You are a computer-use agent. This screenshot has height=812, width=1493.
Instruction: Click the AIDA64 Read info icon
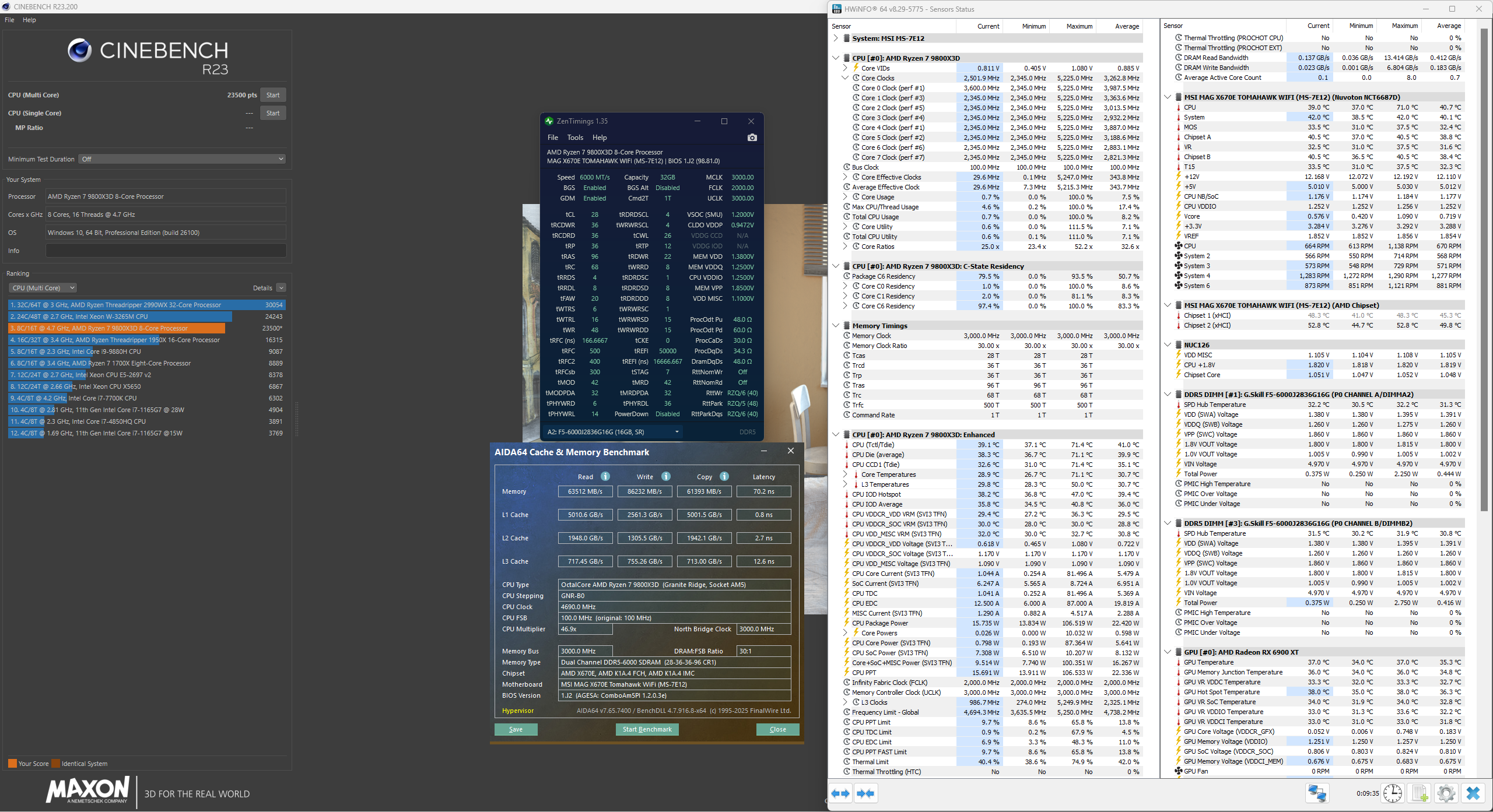coord(605,476)
